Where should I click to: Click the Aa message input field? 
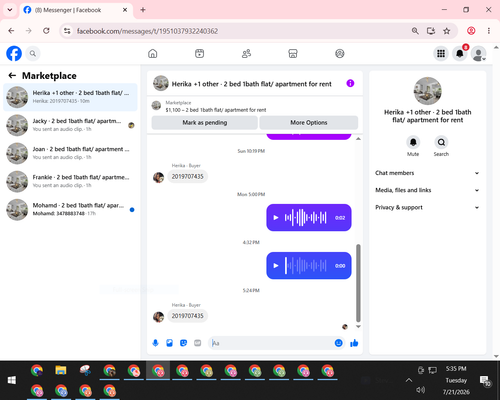(x=272, y=343)
